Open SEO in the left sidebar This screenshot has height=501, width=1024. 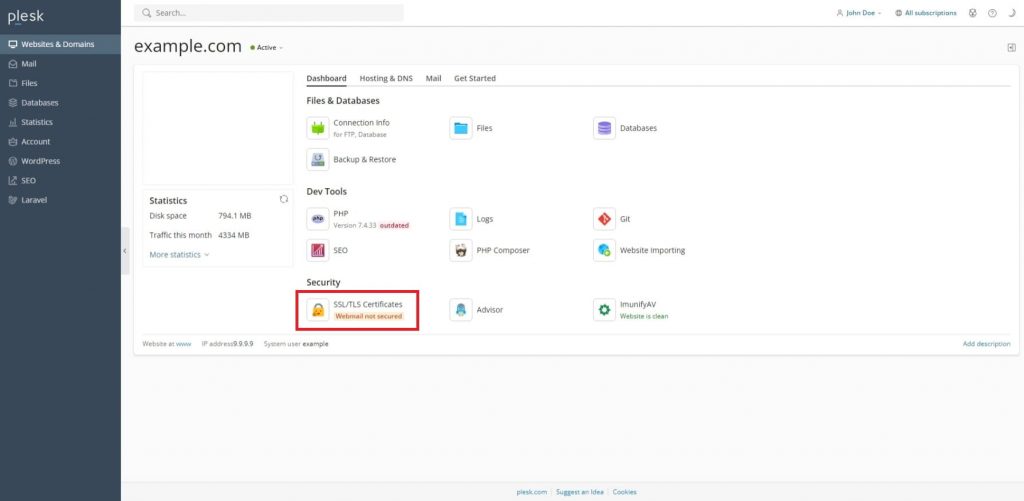pyautogui.click(x=60, y=180)
